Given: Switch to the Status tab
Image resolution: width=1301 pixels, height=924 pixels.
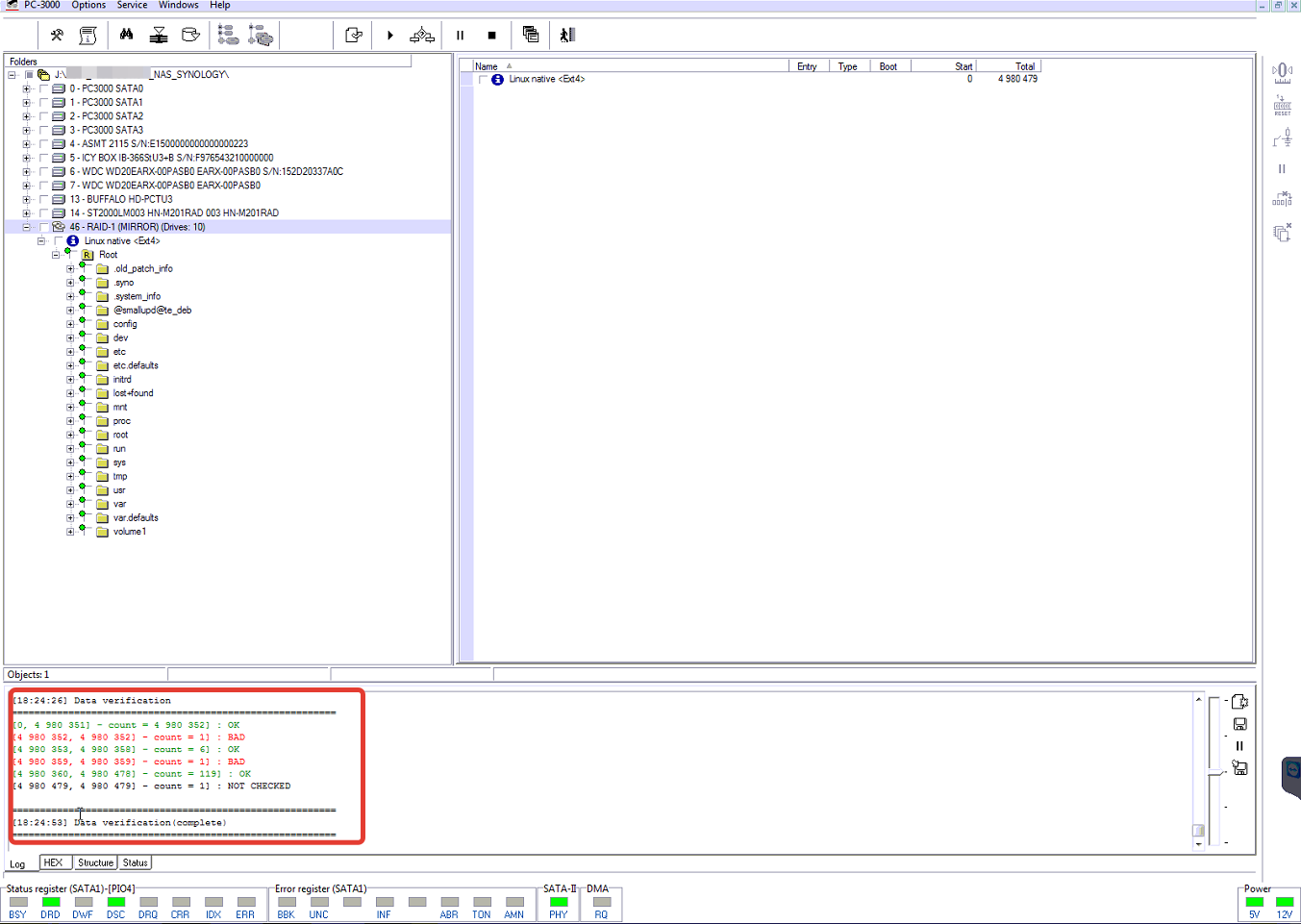Looking at the screenshot, I should tap(135, 862).
